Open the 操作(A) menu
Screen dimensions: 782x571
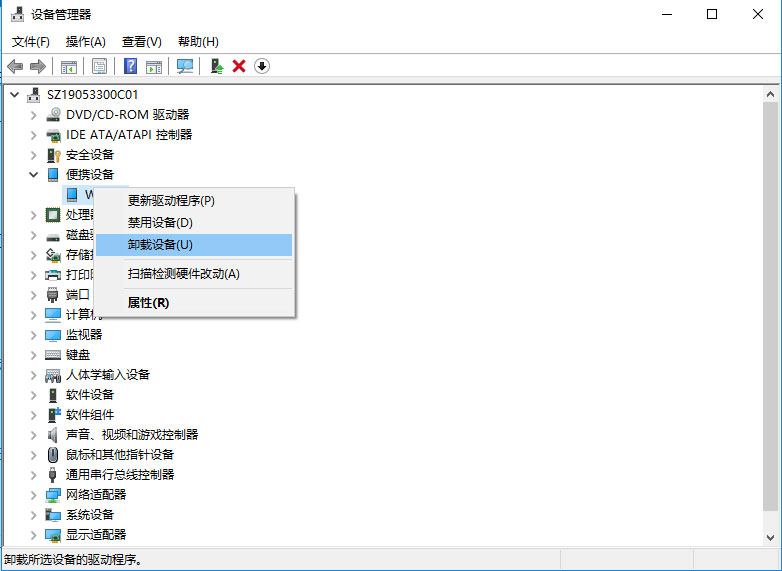click(x=86, y=41)
